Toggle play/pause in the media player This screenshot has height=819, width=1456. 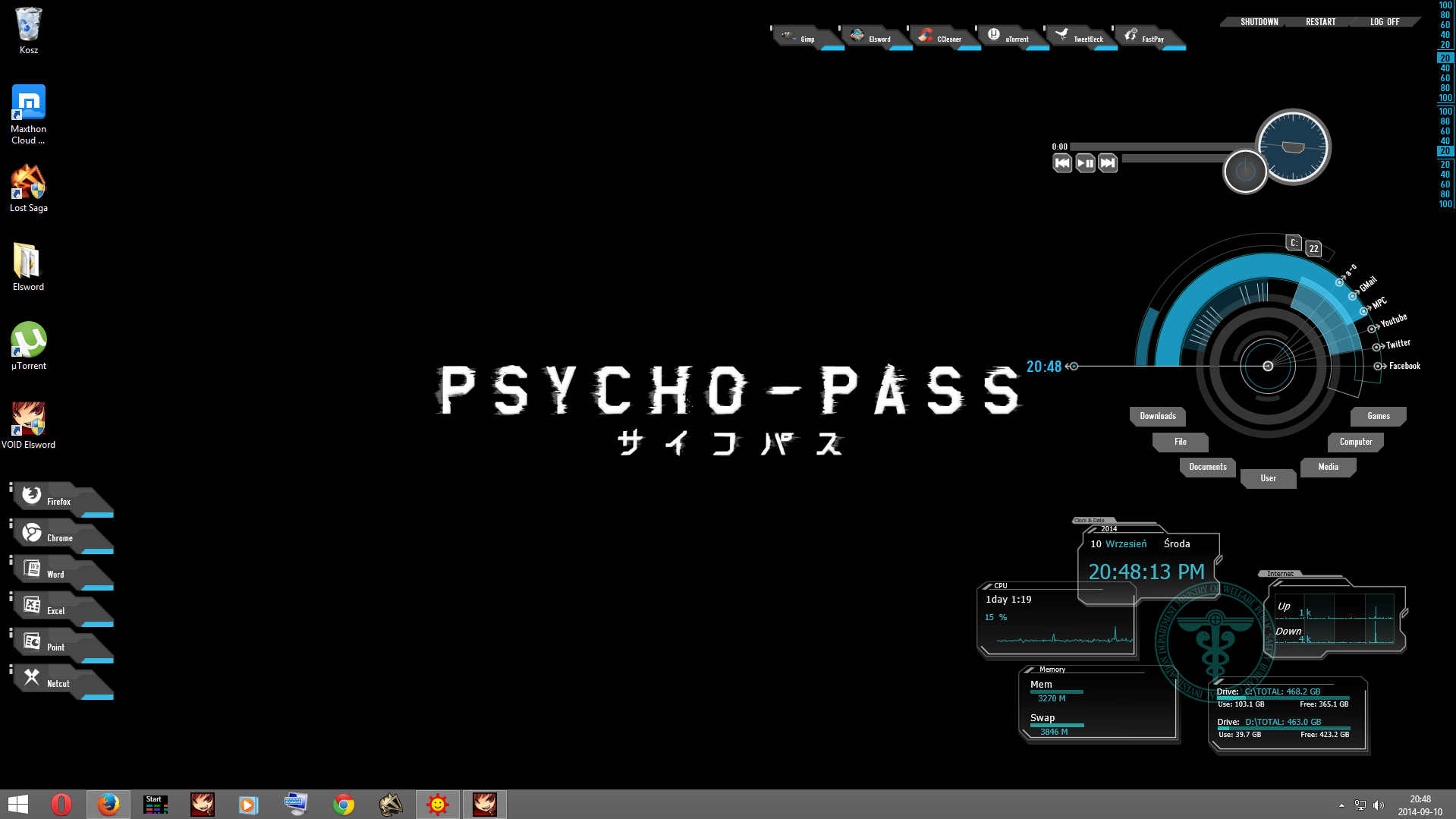tap(1085, 162)
